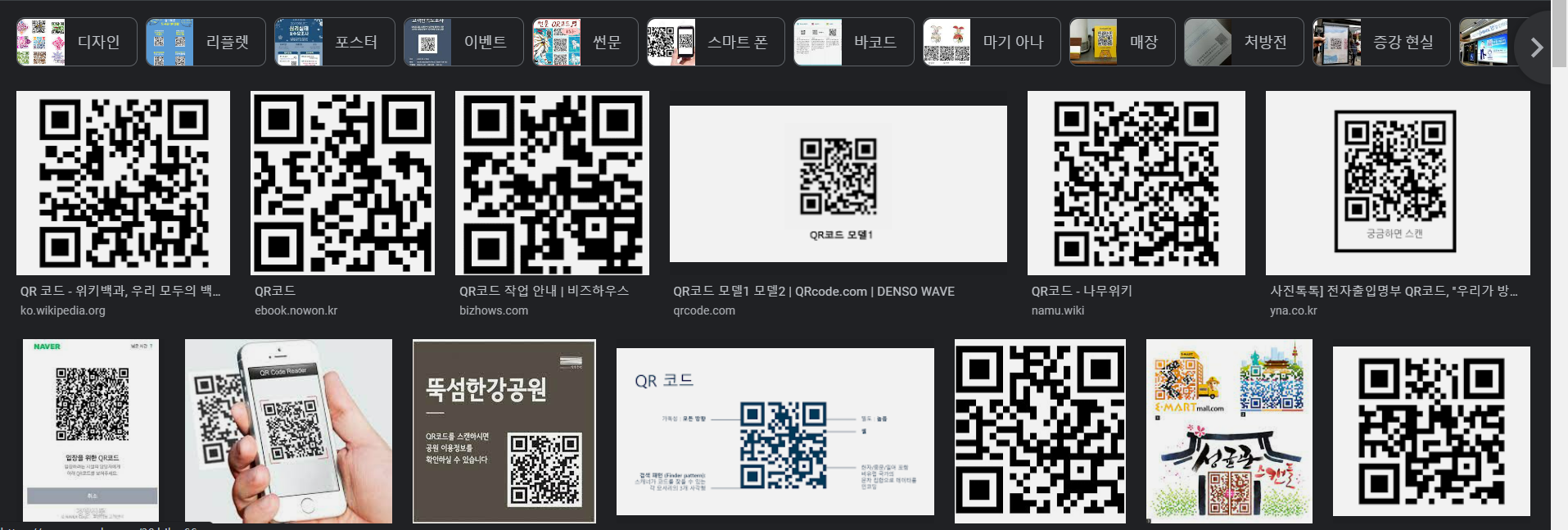Open link QR코드 작업 안내 | 비즈하우스

544,291
